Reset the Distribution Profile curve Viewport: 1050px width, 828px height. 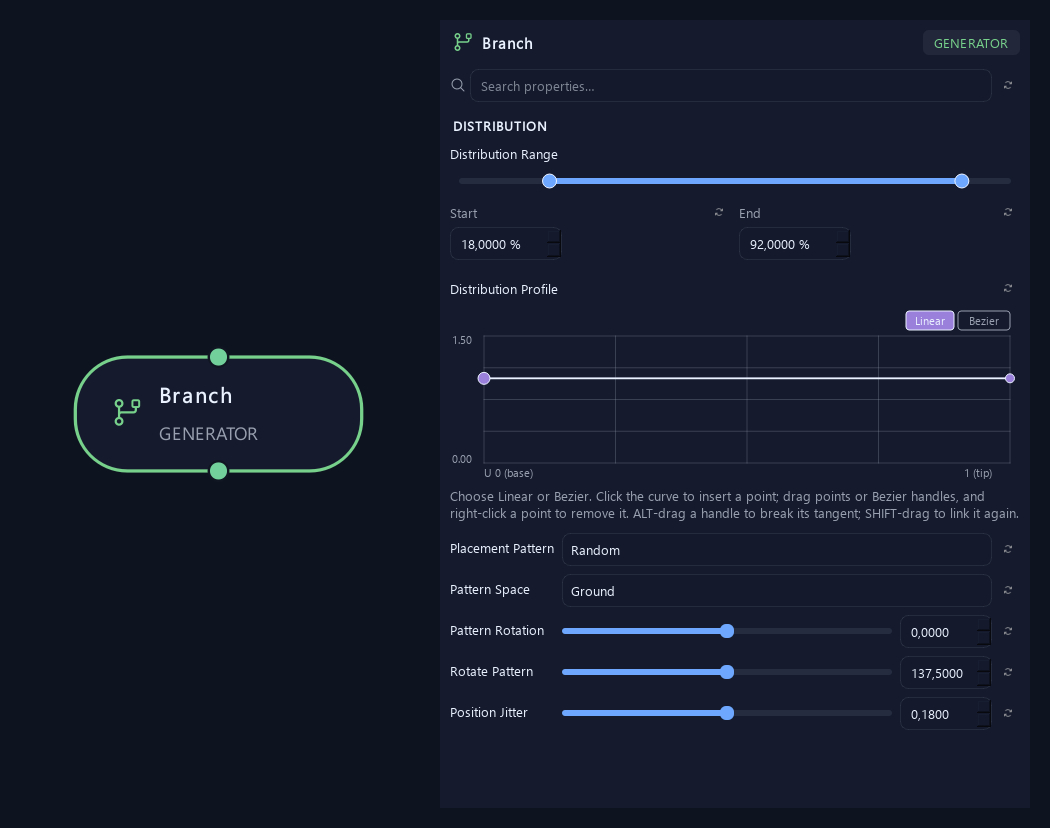coord(1008,288)
